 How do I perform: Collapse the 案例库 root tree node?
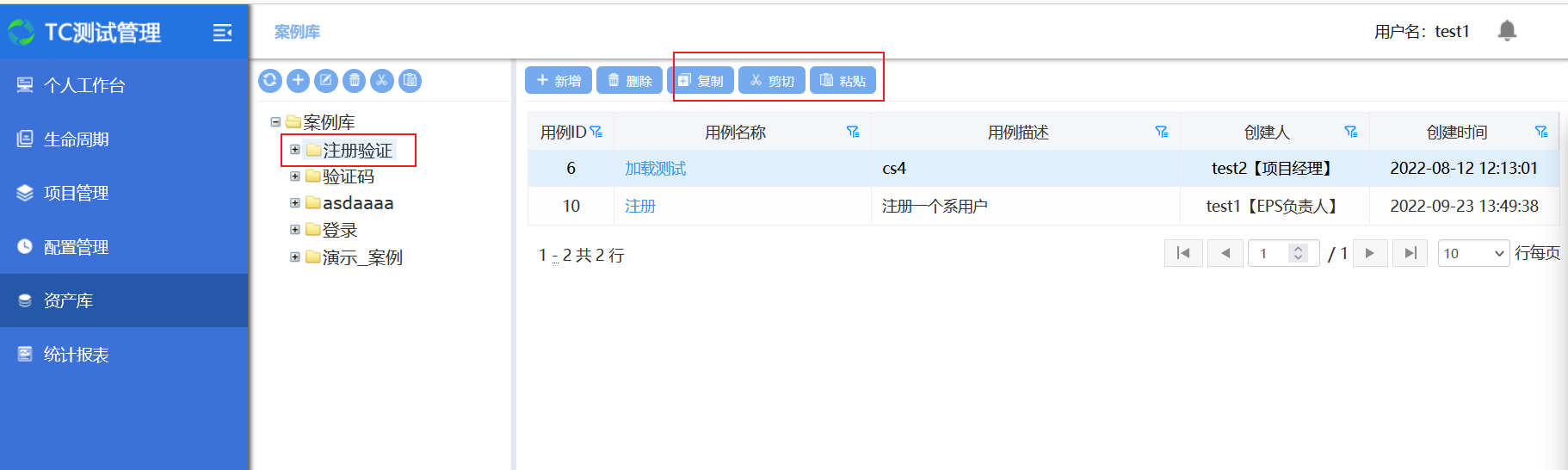pyautogui.click(x=275, y=122)
